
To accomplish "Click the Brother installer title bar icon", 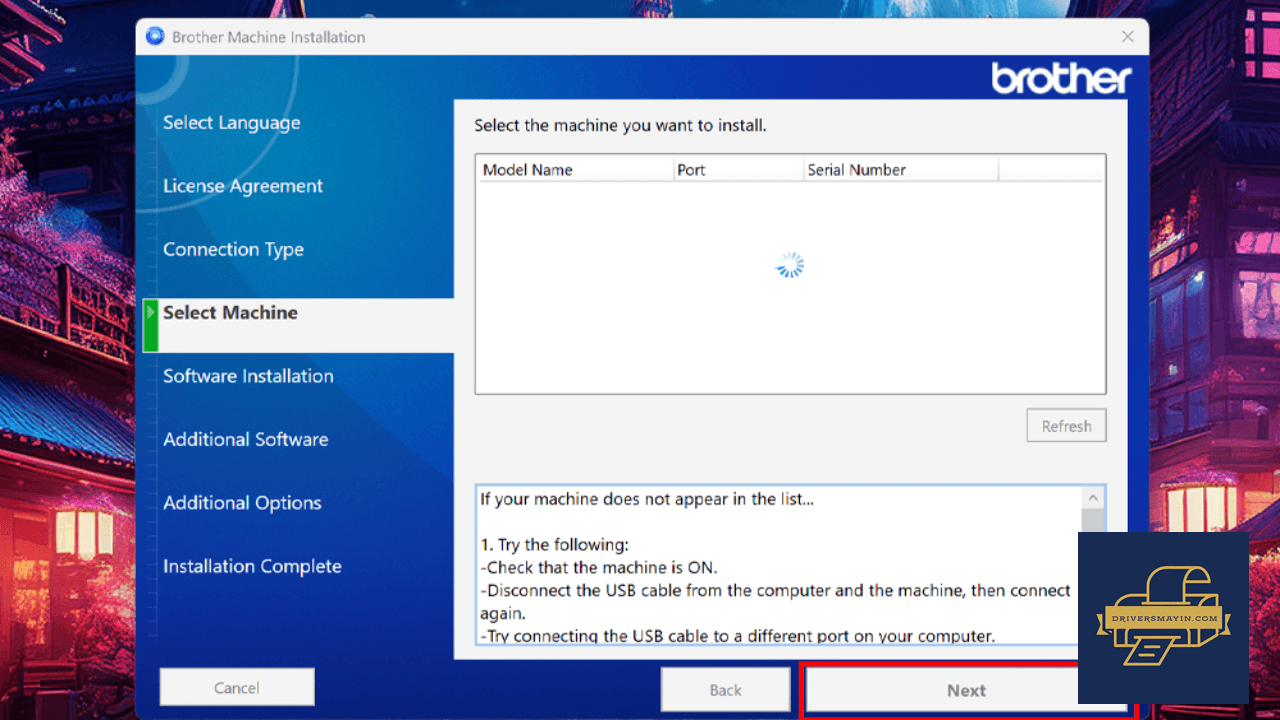I will click(155, 37).
